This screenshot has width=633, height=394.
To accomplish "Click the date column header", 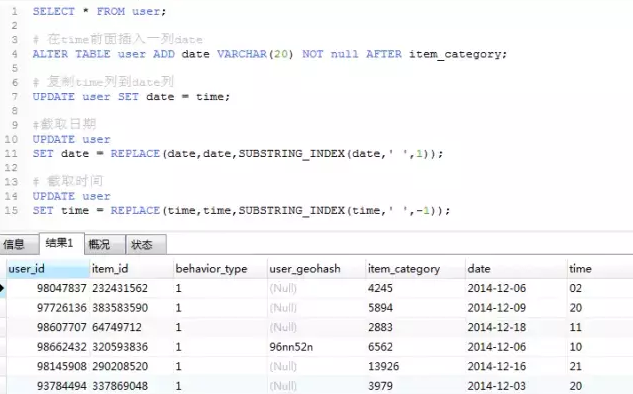I will point(516,269).
